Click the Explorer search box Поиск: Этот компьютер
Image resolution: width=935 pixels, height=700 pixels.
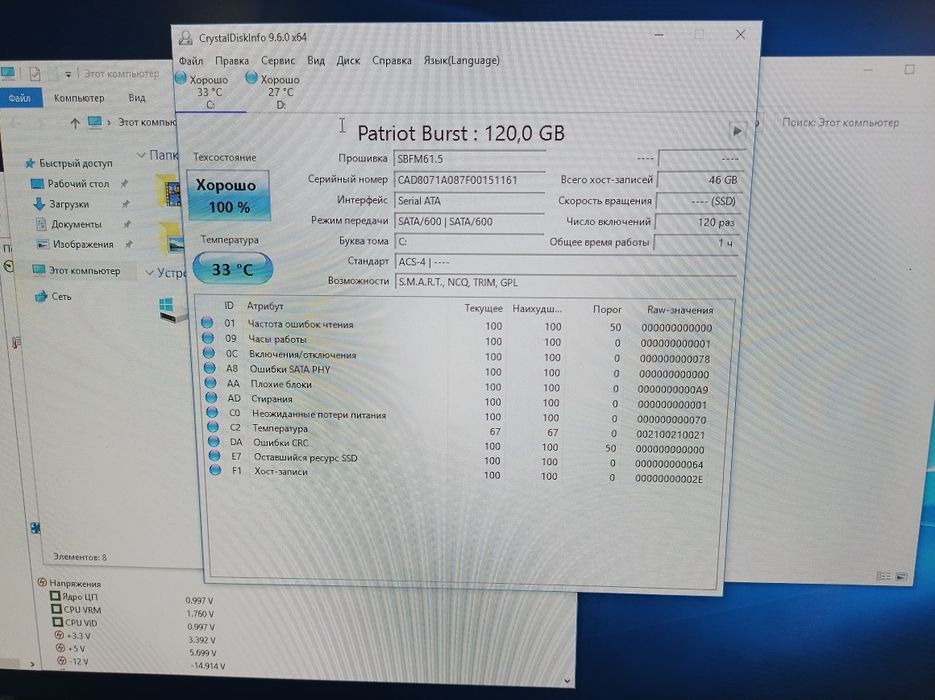[x=841, y=123]
